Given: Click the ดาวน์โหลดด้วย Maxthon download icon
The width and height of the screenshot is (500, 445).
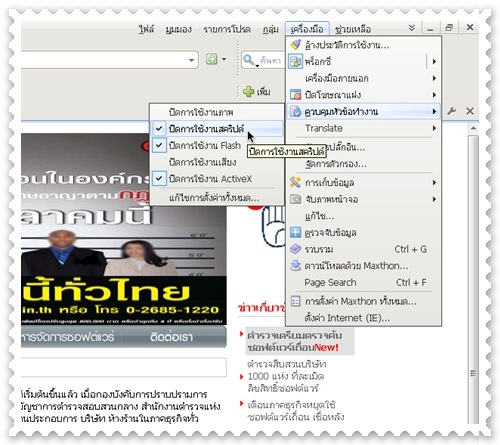Looking at the screenshot, I should (x=295, y=266).
